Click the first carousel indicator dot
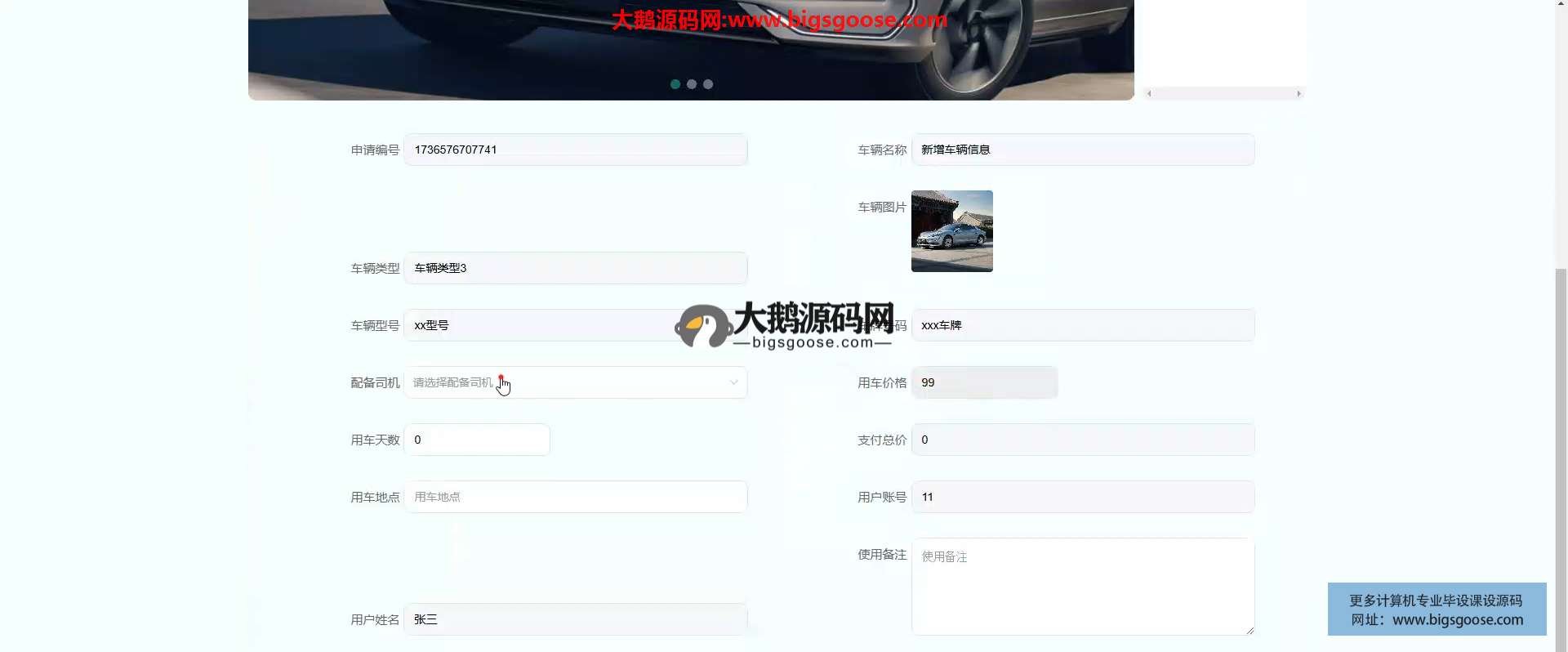Screen dimensions: 1568x652 click(x=675, y=84)
